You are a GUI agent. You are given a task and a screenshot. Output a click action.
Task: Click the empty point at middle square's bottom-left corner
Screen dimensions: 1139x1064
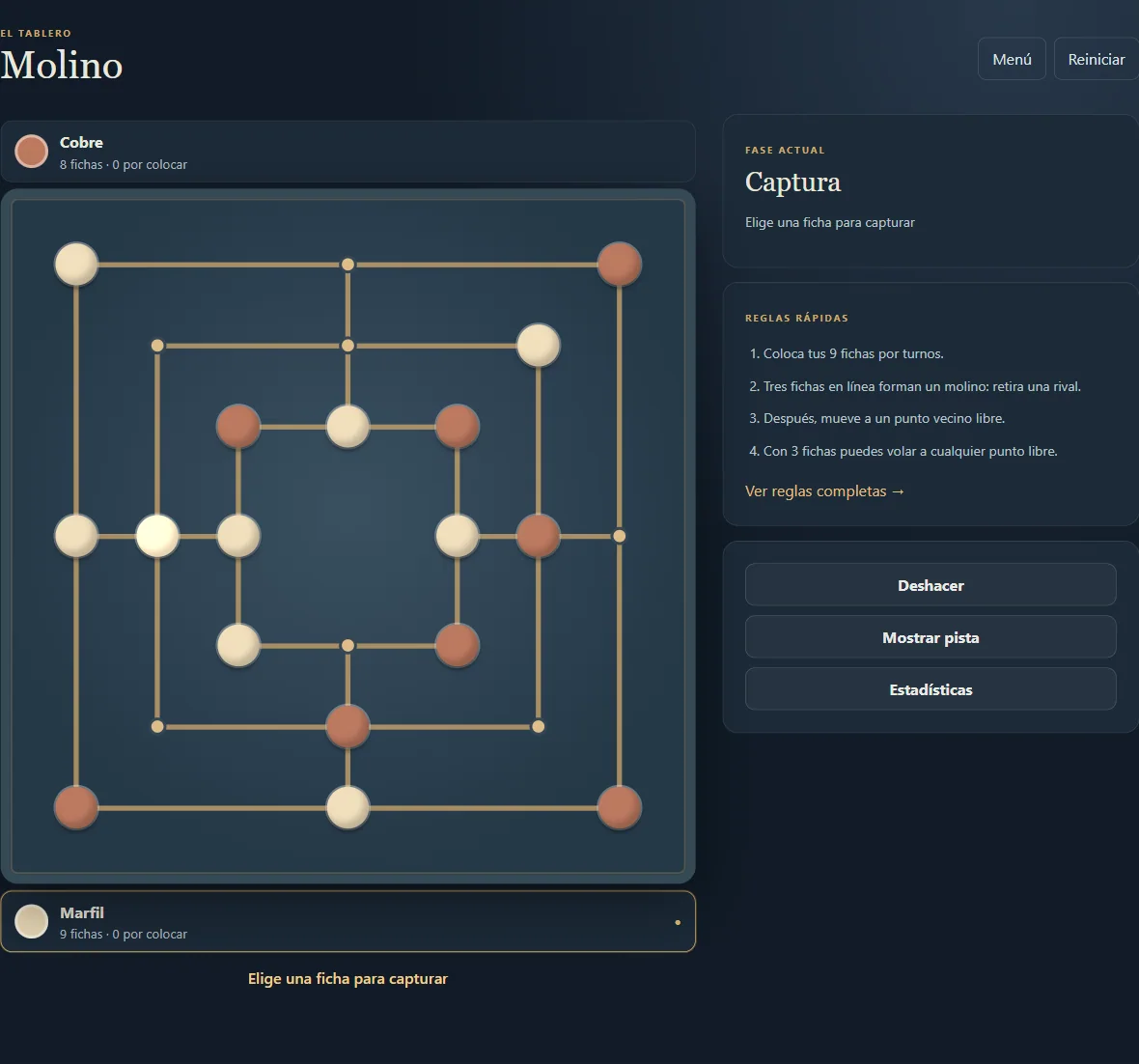[x=157, y=727]
